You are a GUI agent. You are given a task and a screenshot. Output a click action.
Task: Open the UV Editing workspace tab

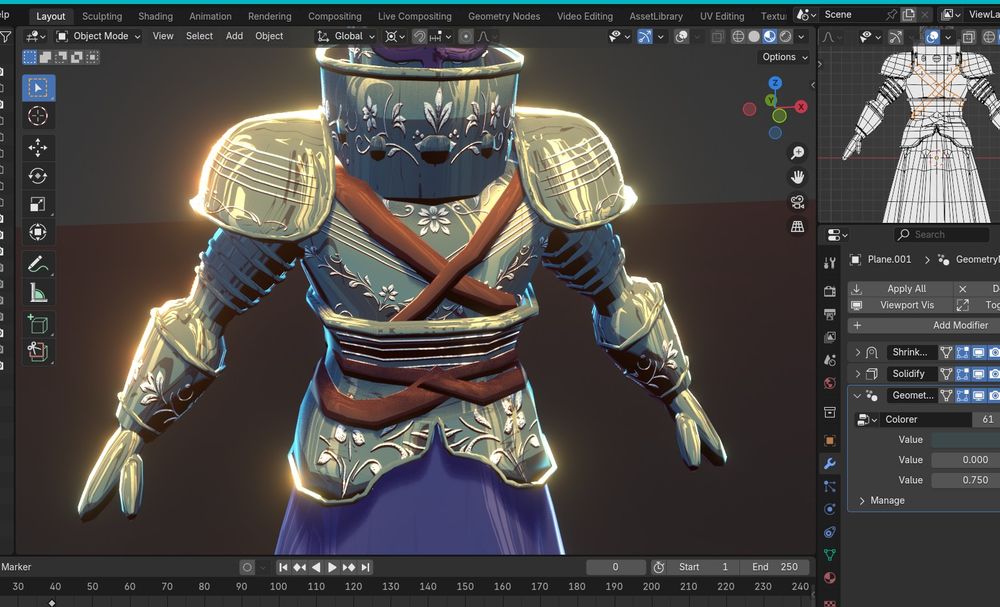click(x=722, y=16)
